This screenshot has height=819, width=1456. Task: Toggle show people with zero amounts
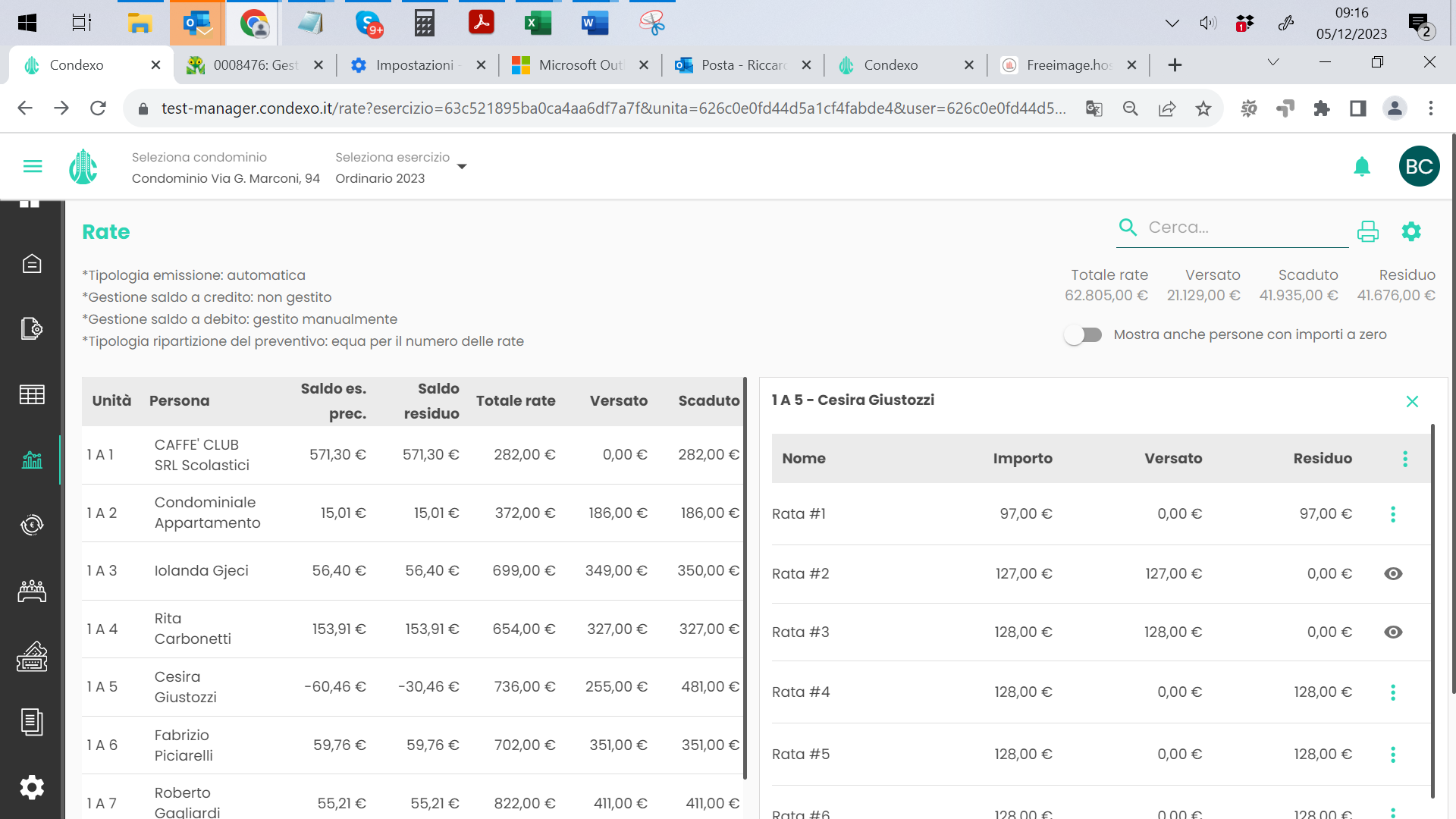click(x=1083, y=334)
